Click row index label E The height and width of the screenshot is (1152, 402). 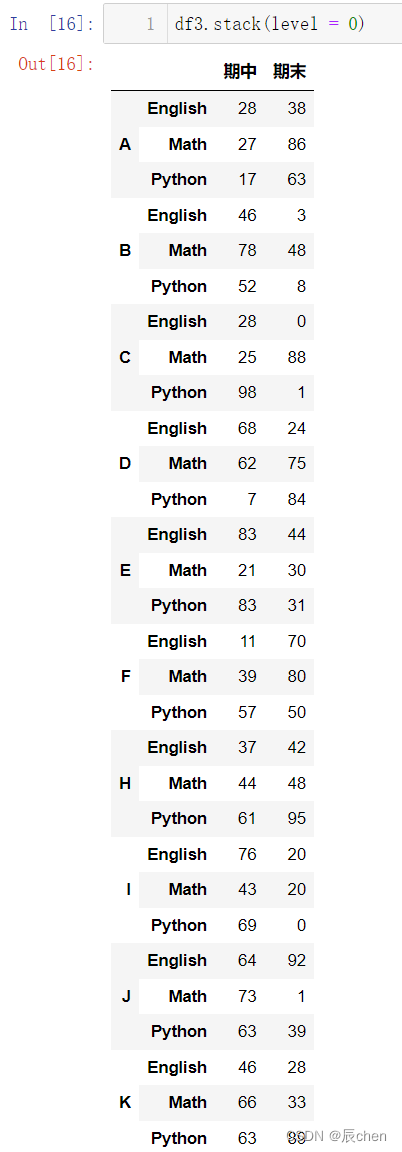tap(125, 570)
